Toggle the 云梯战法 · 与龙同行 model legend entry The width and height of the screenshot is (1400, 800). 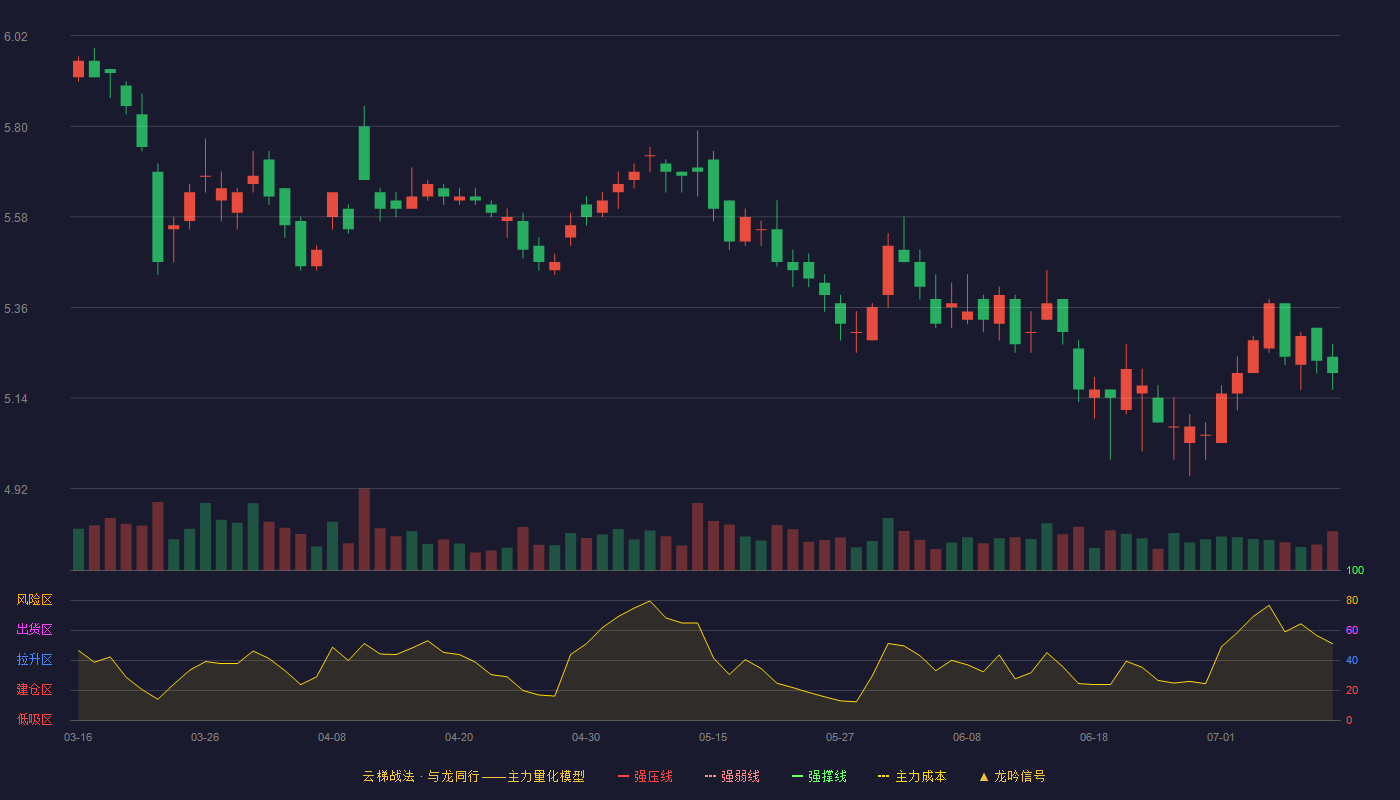pos(473,776)
